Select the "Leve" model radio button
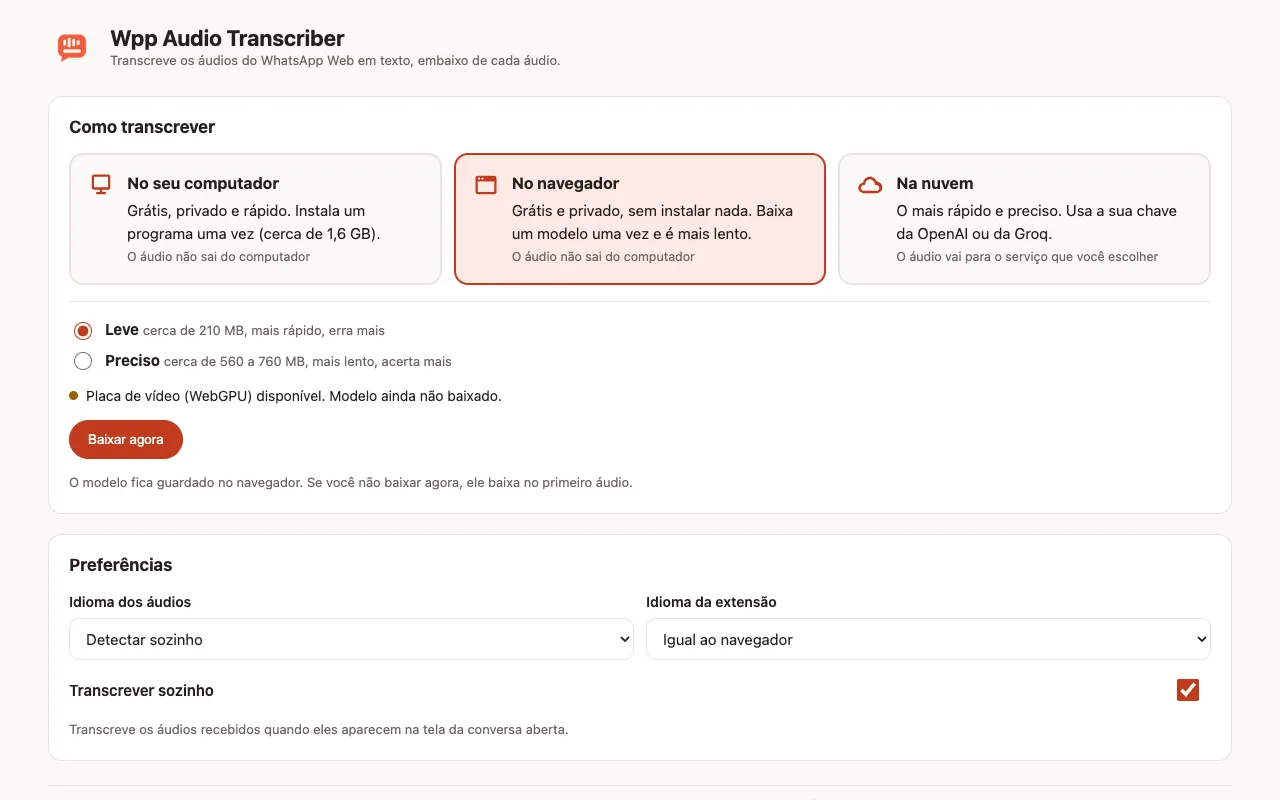1280x800 pixels. [83, 331]
